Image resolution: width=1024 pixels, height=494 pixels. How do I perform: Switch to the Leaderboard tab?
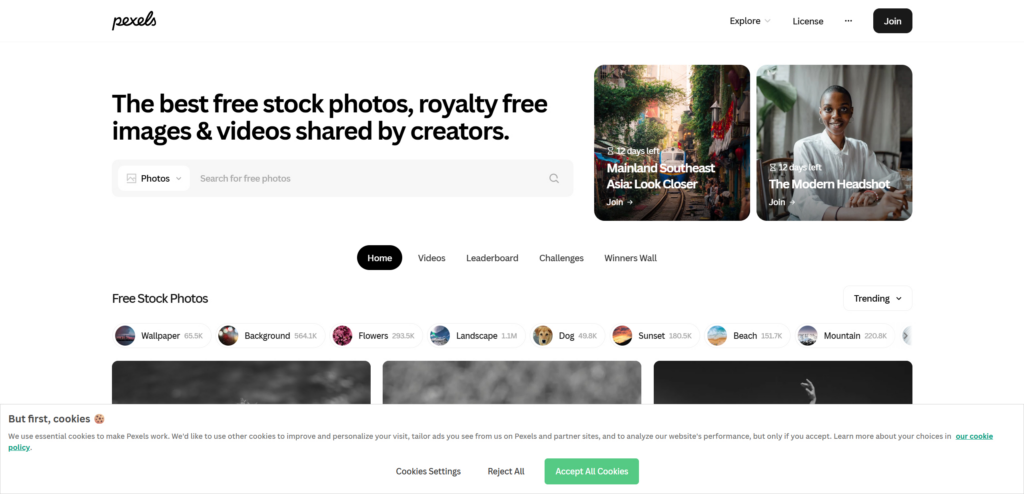pos(492,258)
